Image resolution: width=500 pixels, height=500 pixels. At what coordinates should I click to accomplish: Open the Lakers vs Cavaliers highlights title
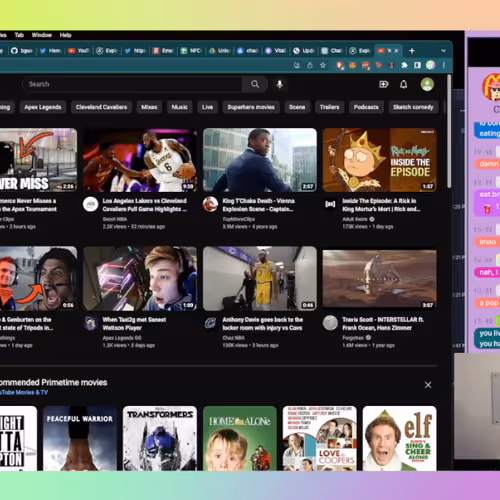(145, 205)
